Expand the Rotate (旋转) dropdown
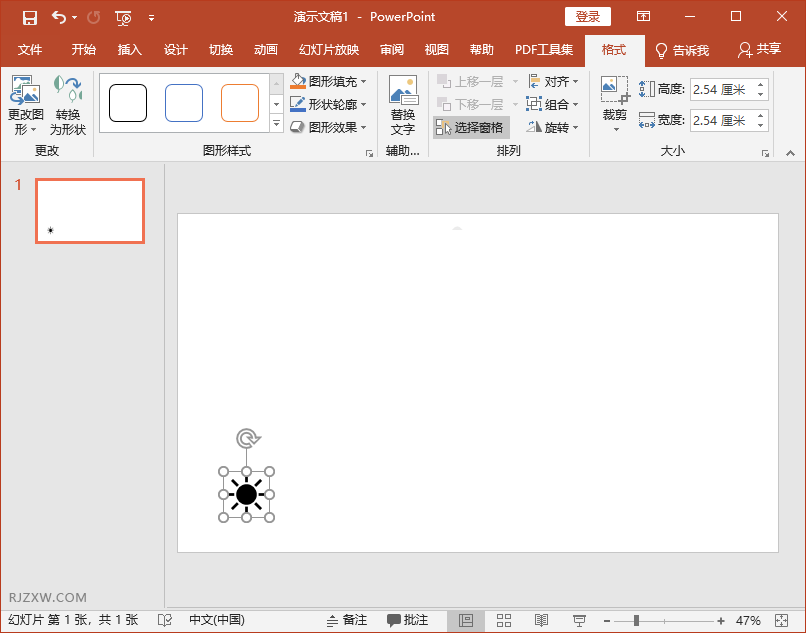The height and width of the screenshot is (633, 806). point(553,127)
